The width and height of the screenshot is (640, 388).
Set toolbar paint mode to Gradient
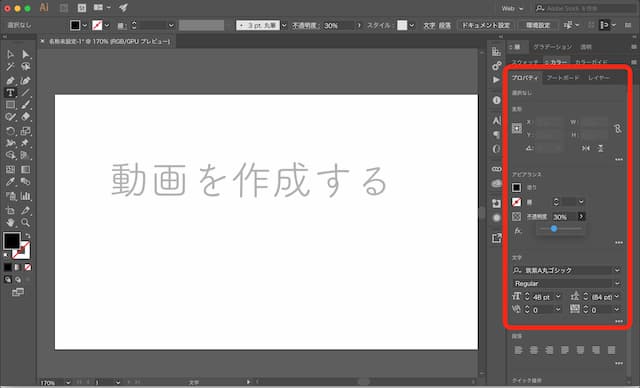[18, 267]
